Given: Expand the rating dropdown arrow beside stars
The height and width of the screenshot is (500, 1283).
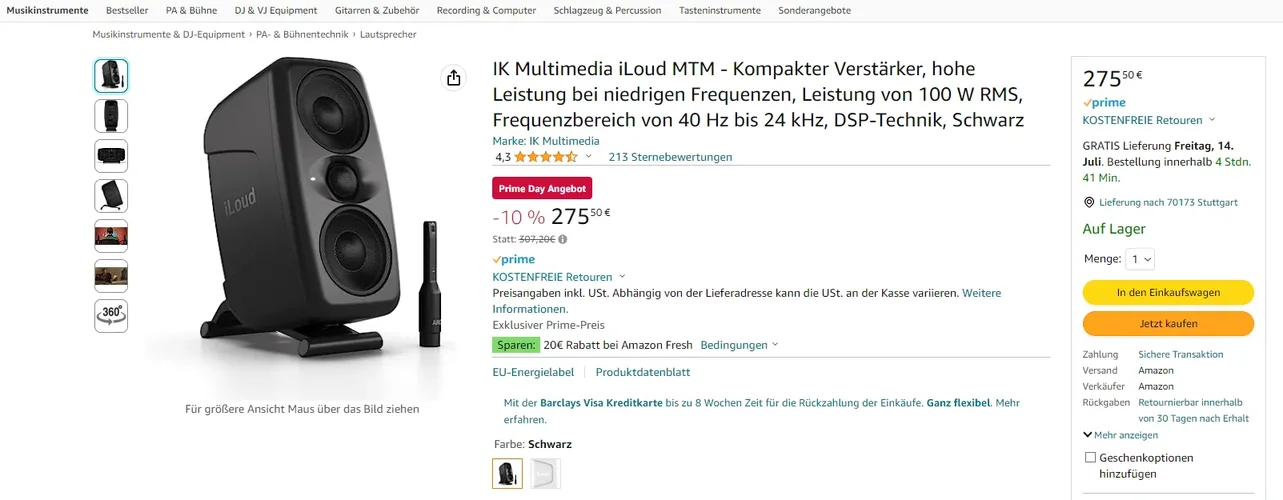Looking at the screenshot, I should point(589,157).
